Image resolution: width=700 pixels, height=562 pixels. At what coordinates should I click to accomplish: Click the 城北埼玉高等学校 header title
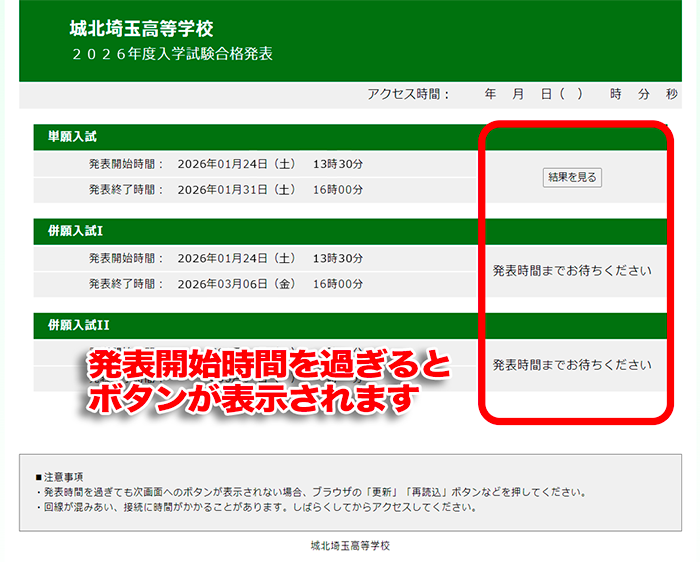(x=141, y=29)
